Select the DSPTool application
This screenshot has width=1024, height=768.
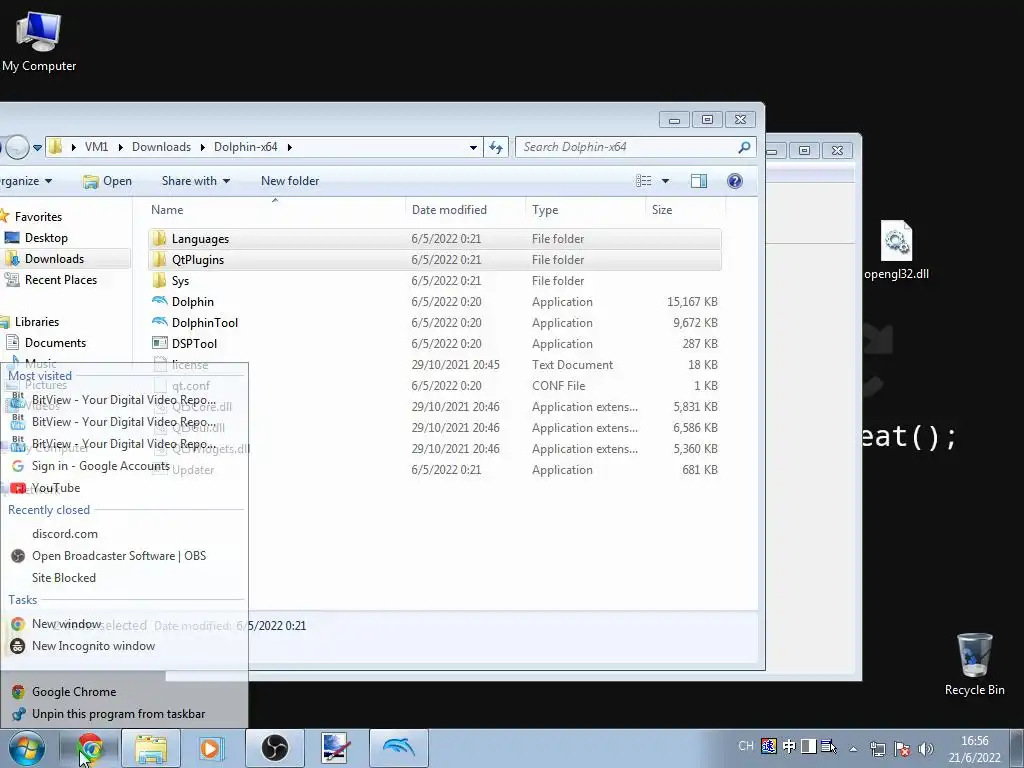(194, 344)
